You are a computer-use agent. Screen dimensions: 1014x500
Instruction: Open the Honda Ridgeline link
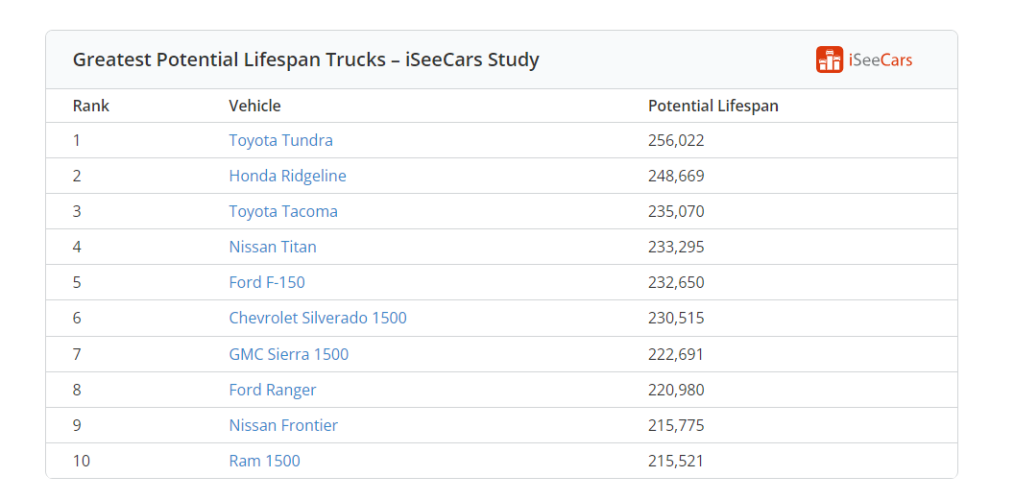click(288, 176)
